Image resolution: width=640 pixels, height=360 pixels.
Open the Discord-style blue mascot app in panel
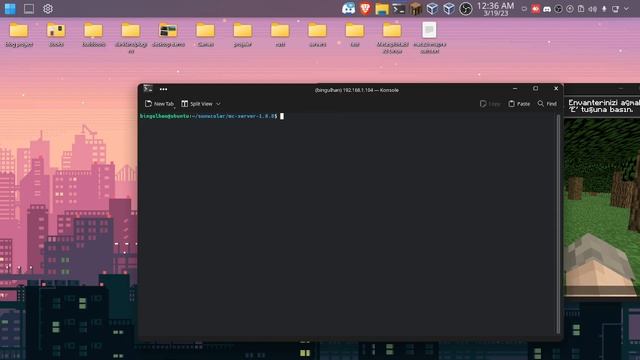click(349, 9)
